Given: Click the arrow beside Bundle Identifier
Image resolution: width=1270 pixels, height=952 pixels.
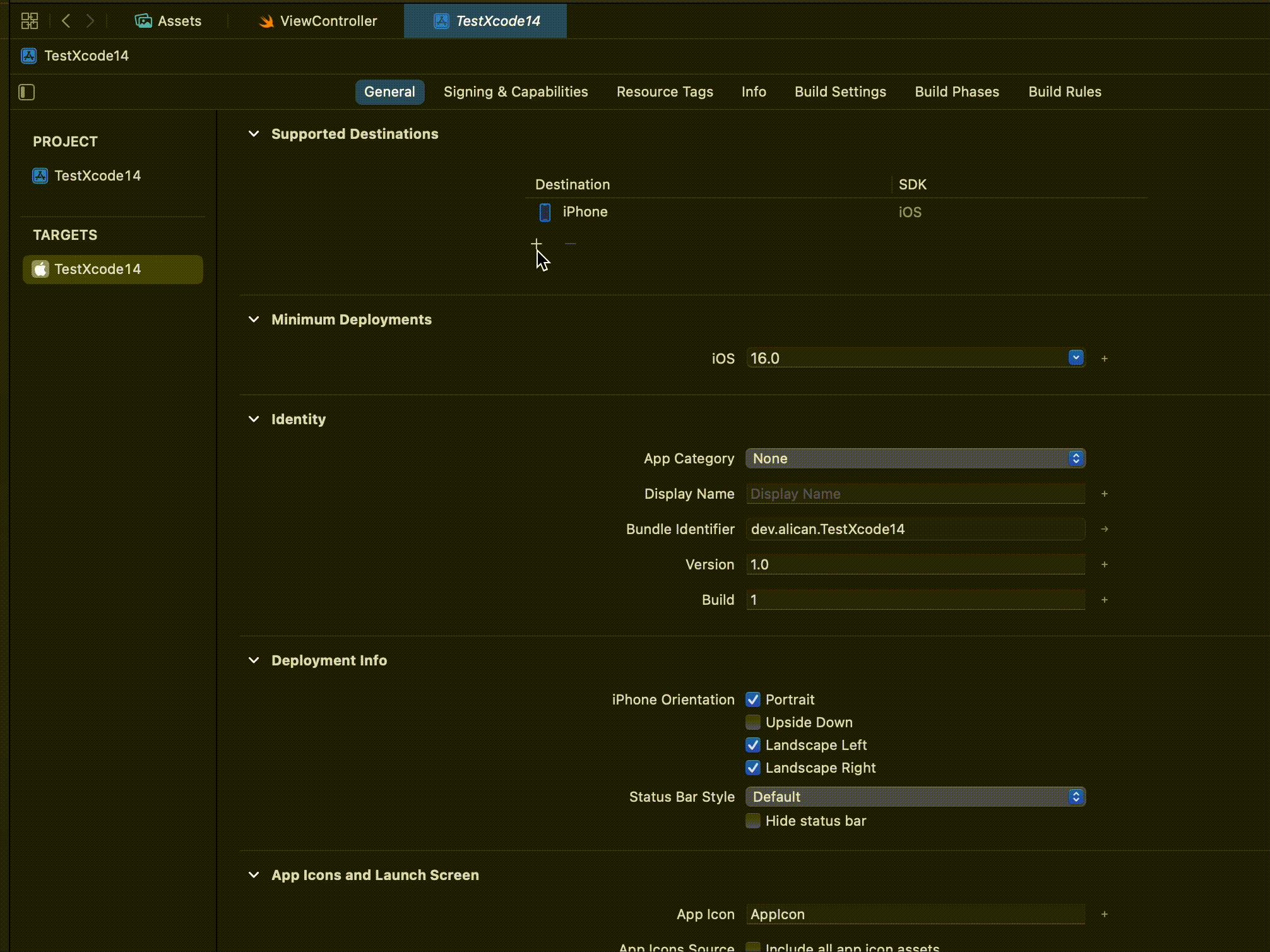Looking at the screenshot, I should tap(1105, 529).
